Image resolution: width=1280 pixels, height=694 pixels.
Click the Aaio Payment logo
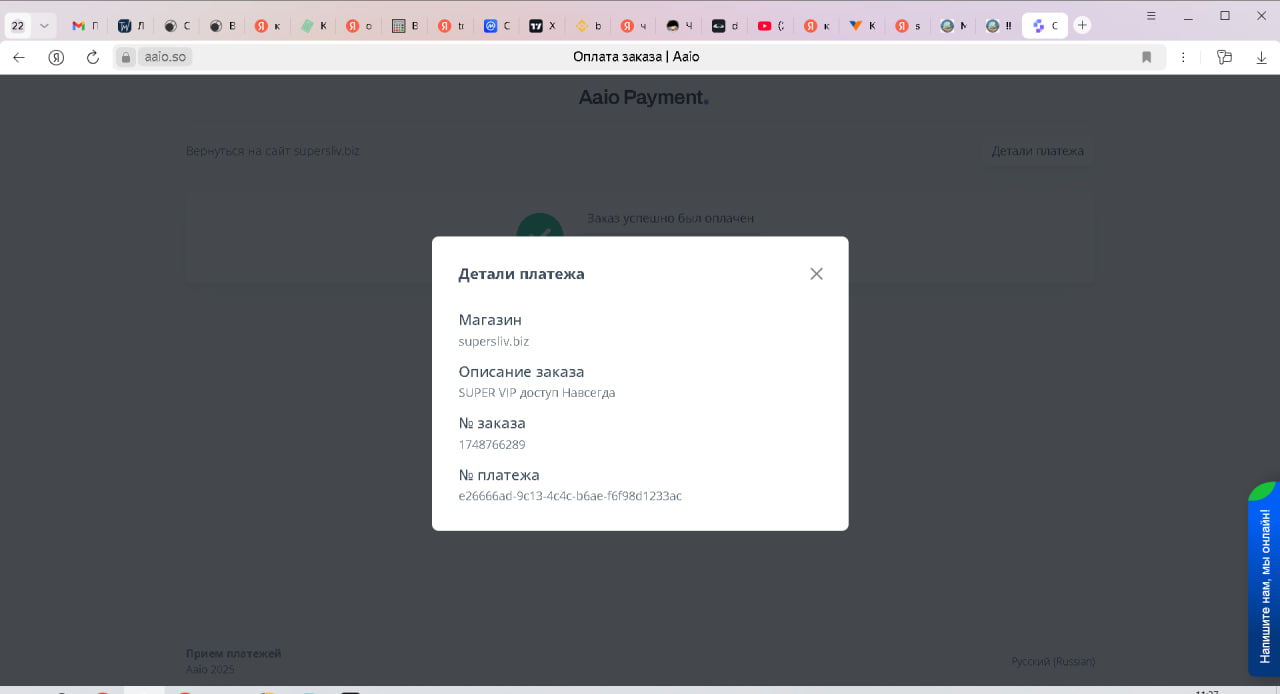coord(644,97)
